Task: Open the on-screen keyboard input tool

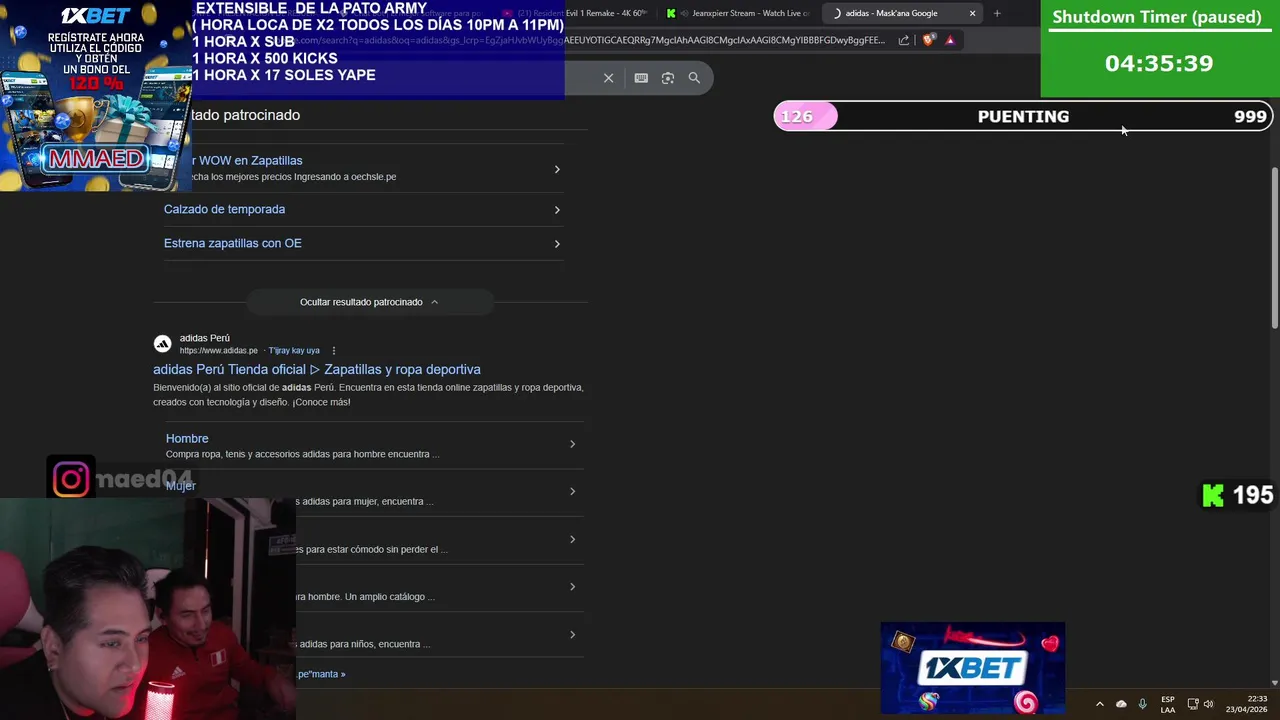Action: click(x=641, y=78)
